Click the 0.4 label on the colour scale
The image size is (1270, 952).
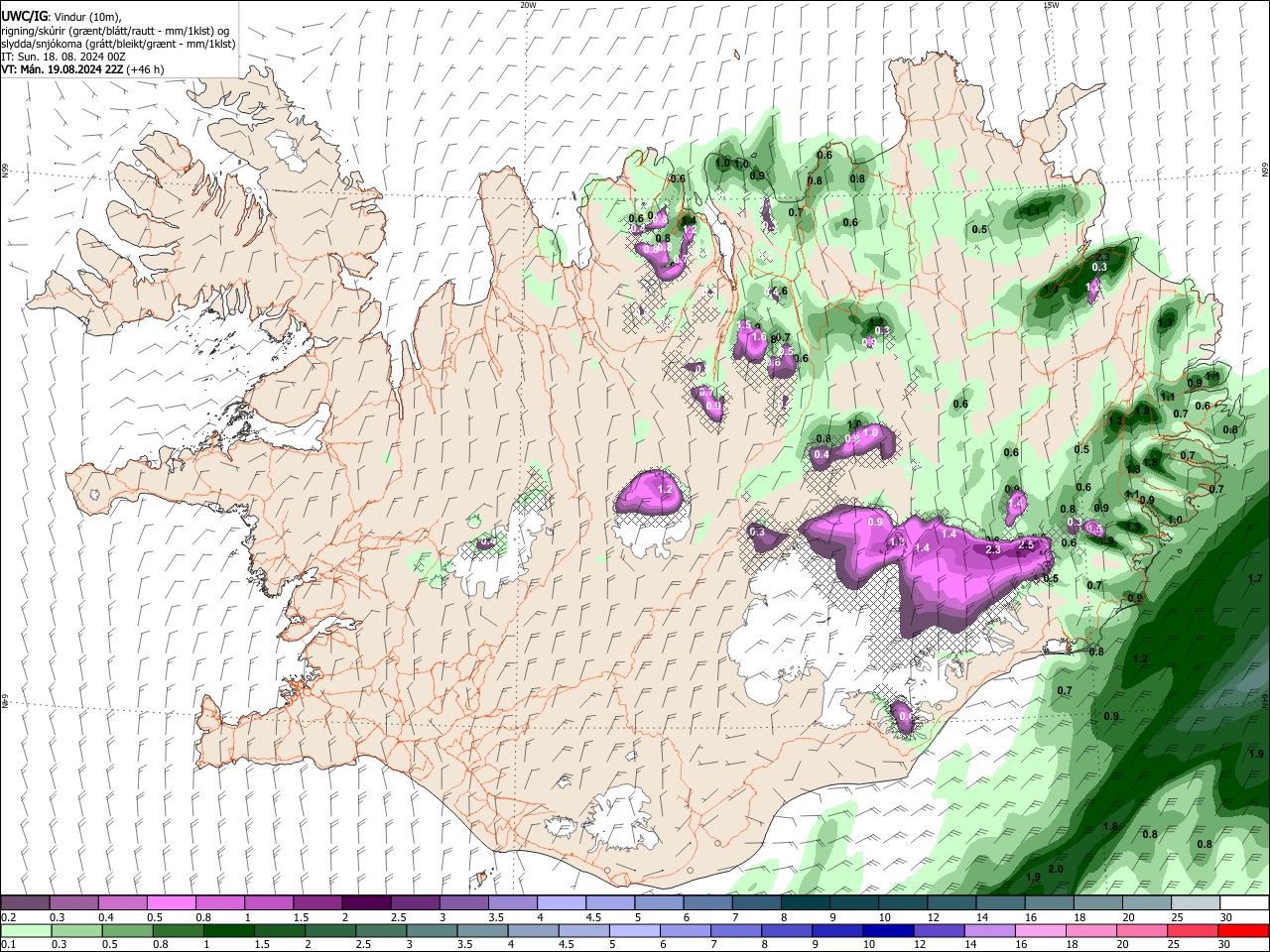pos(106,917)
